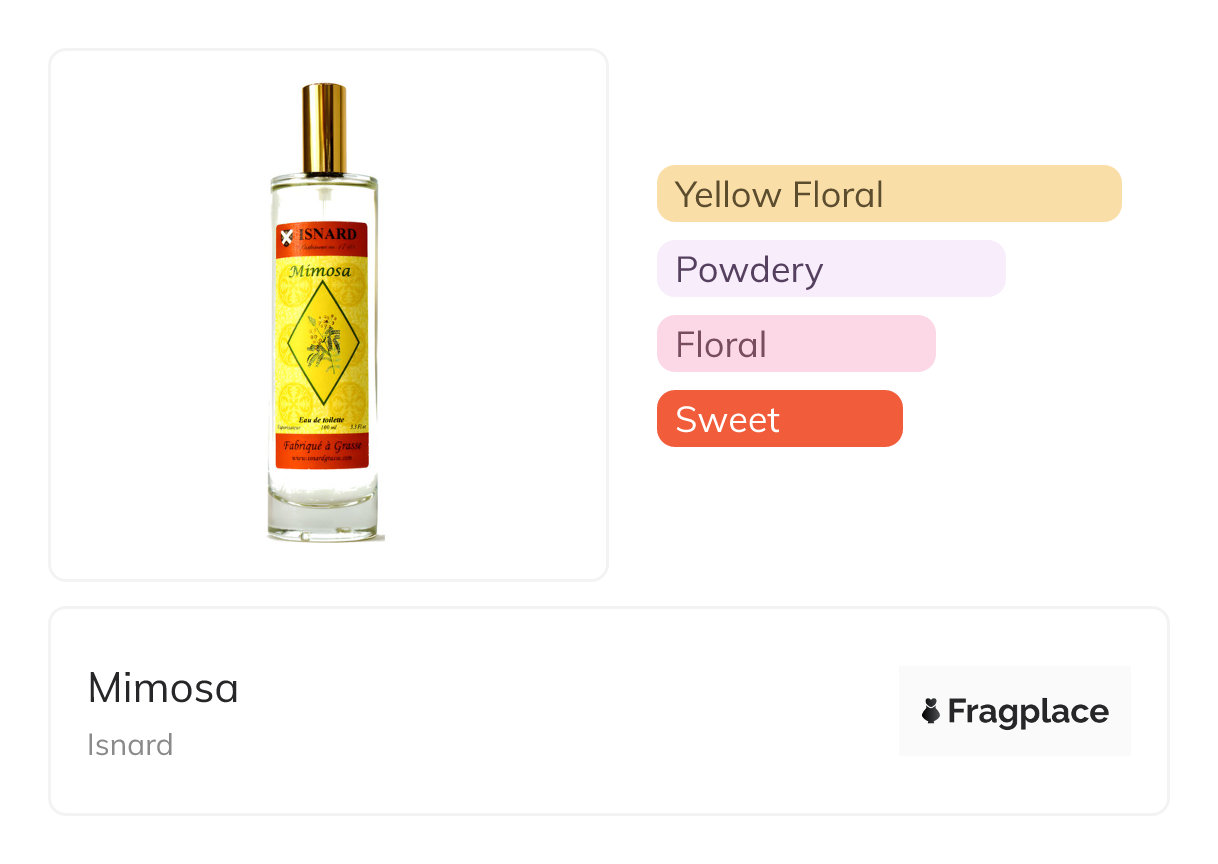Select the Powdery accord bar

pyautogui.click(x=830, y=269)
